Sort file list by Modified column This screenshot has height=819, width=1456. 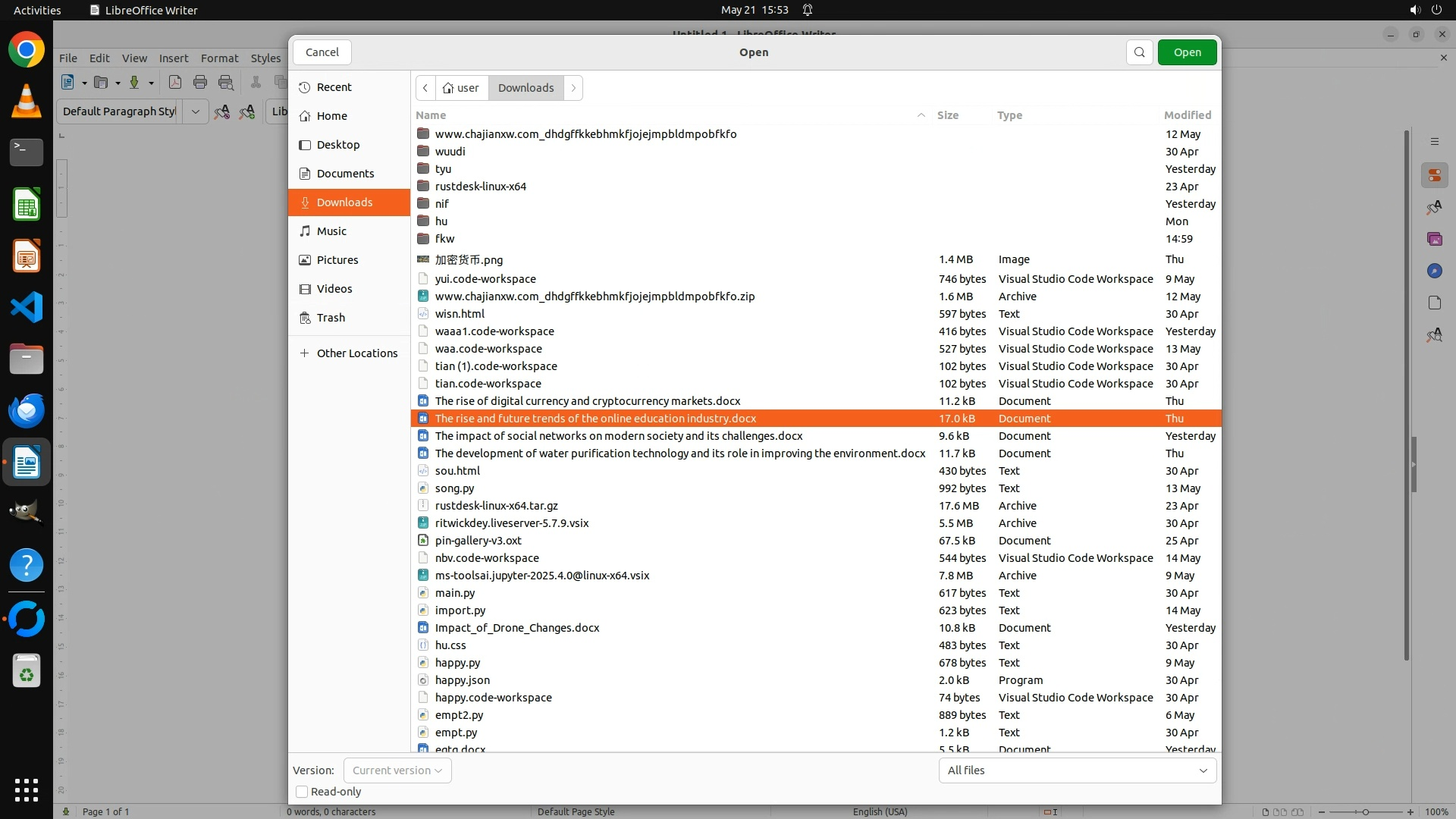[x=1187, y=115]
